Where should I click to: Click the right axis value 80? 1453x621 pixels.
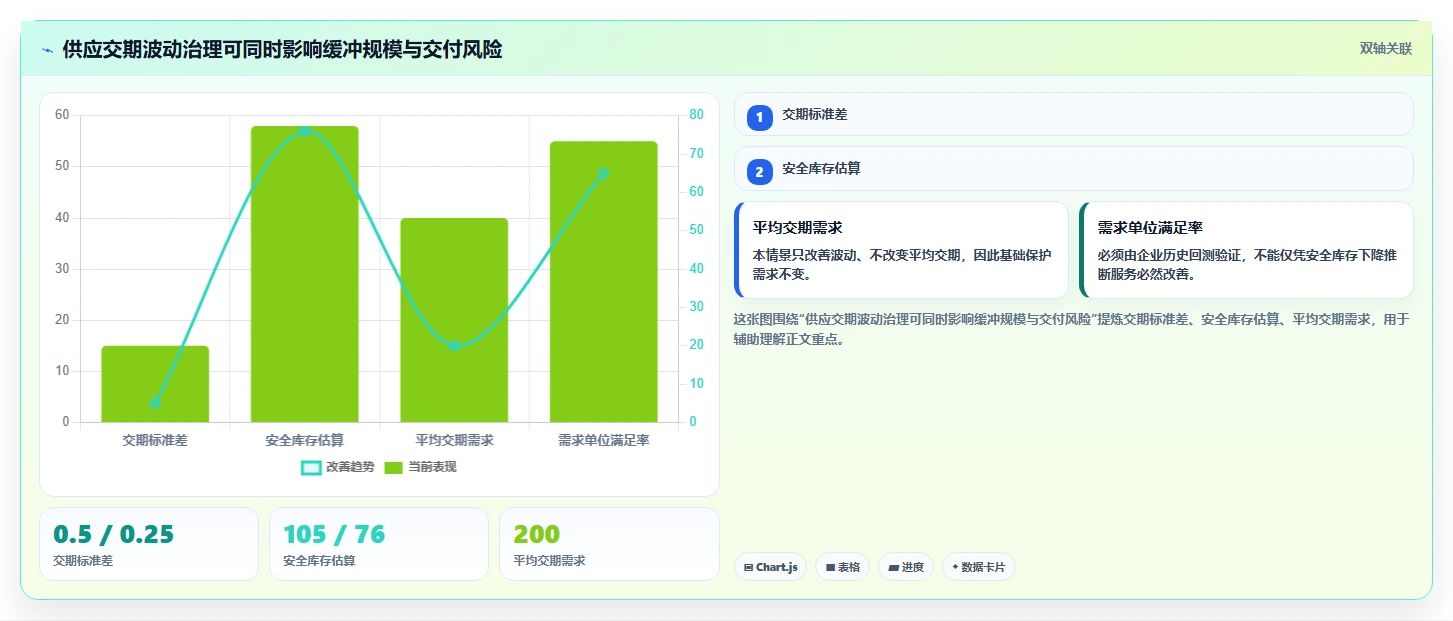click(696, 115)
